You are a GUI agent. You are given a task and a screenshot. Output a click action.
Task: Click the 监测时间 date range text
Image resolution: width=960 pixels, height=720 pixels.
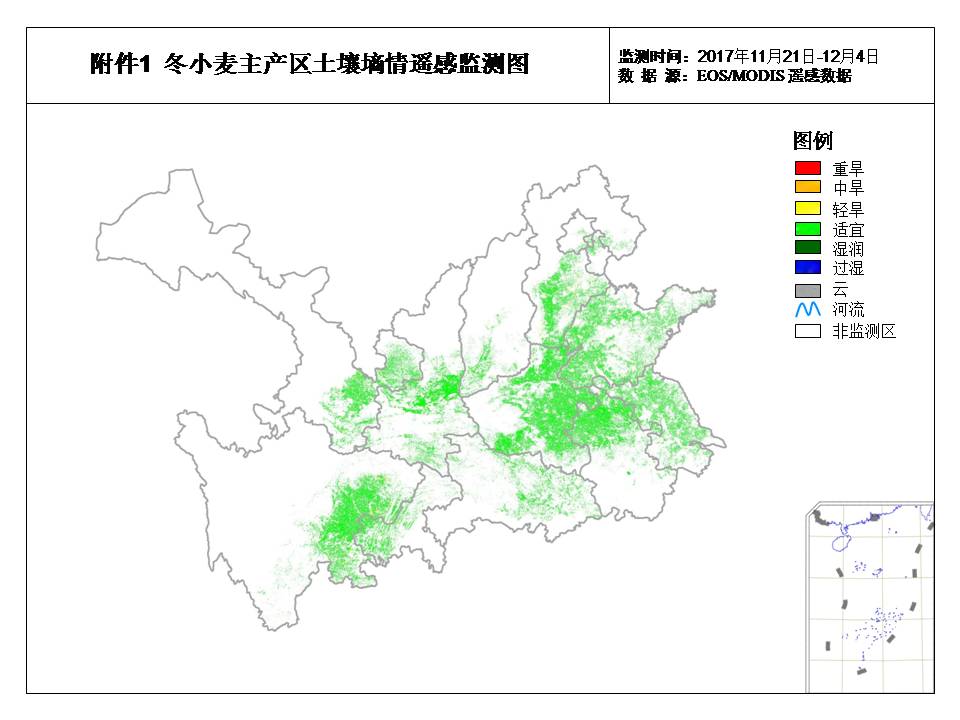click(x=748, y=56)
